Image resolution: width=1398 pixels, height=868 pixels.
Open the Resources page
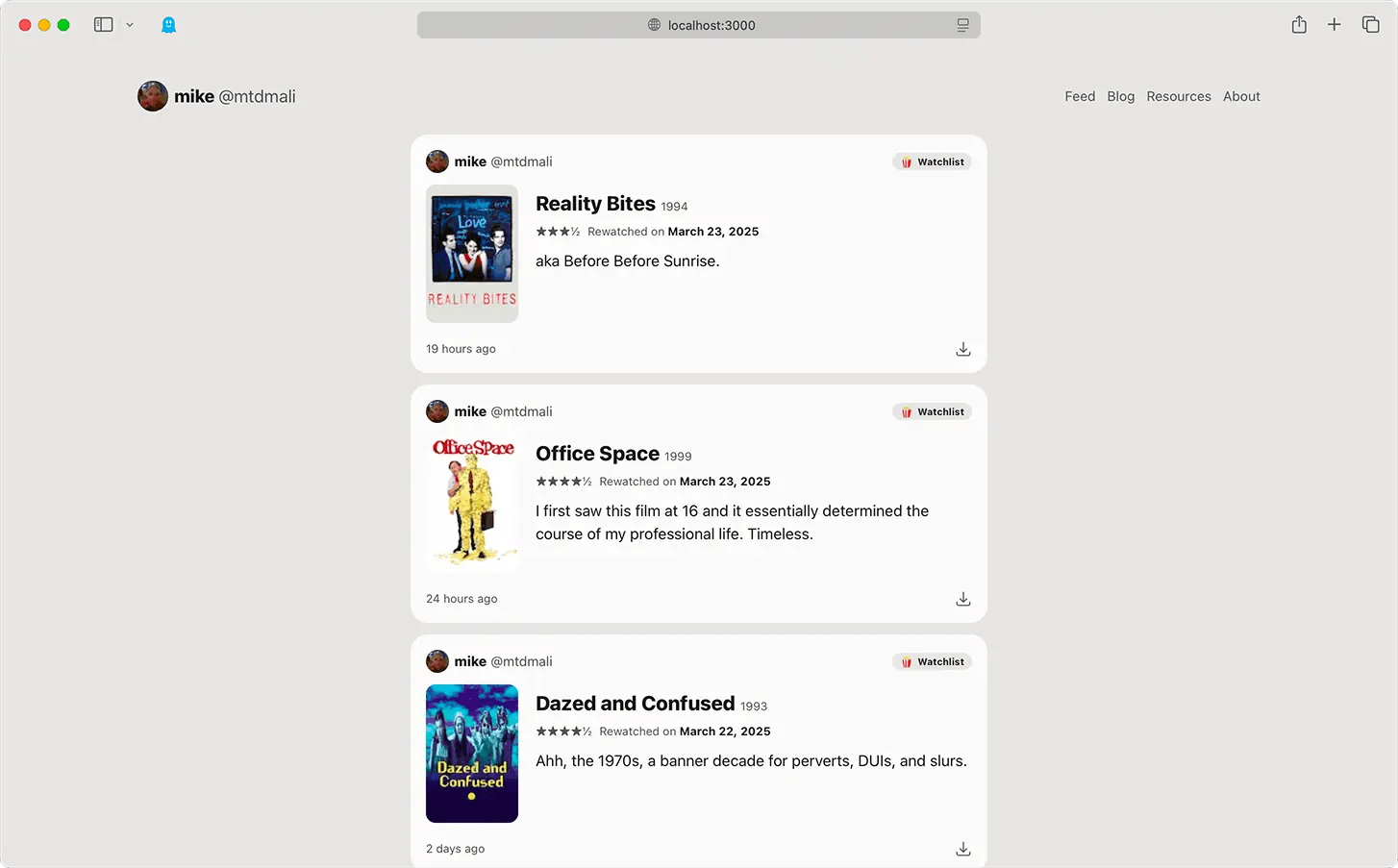[1179, 96]
